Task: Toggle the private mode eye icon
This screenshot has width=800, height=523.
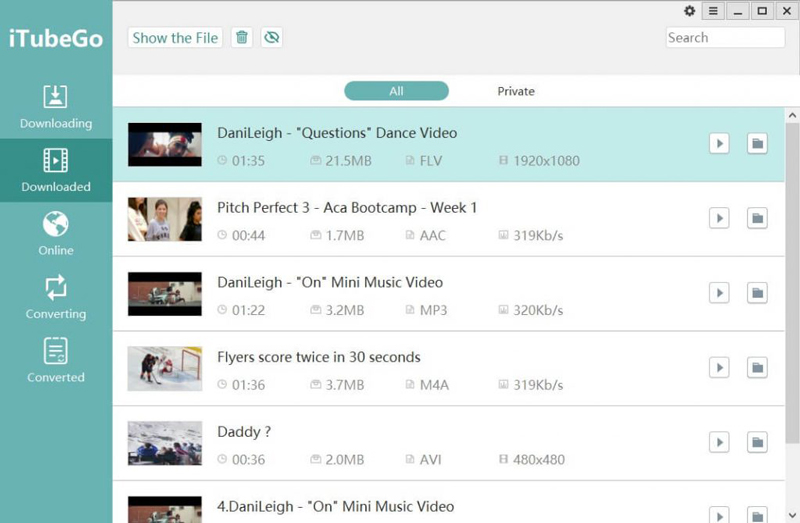Action: [x=272, y=37]
